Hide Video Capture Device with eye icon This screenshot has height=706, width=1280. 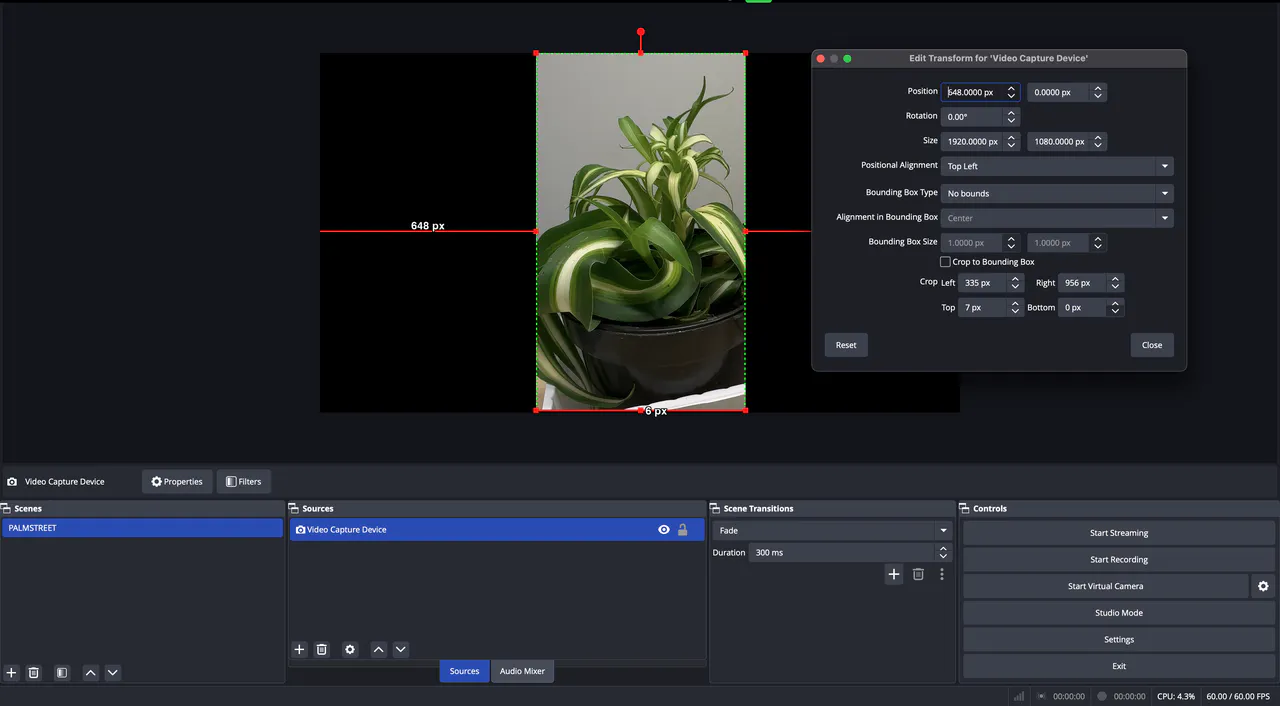tap(664, 530)
